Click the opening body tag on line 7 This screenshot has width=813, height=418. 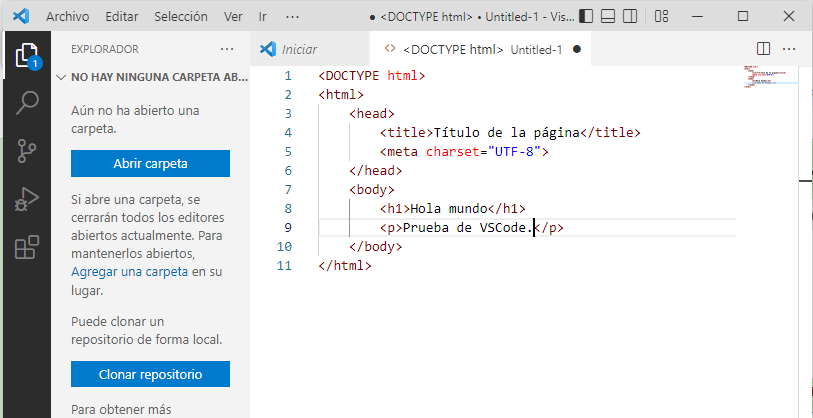pos(372,190)
